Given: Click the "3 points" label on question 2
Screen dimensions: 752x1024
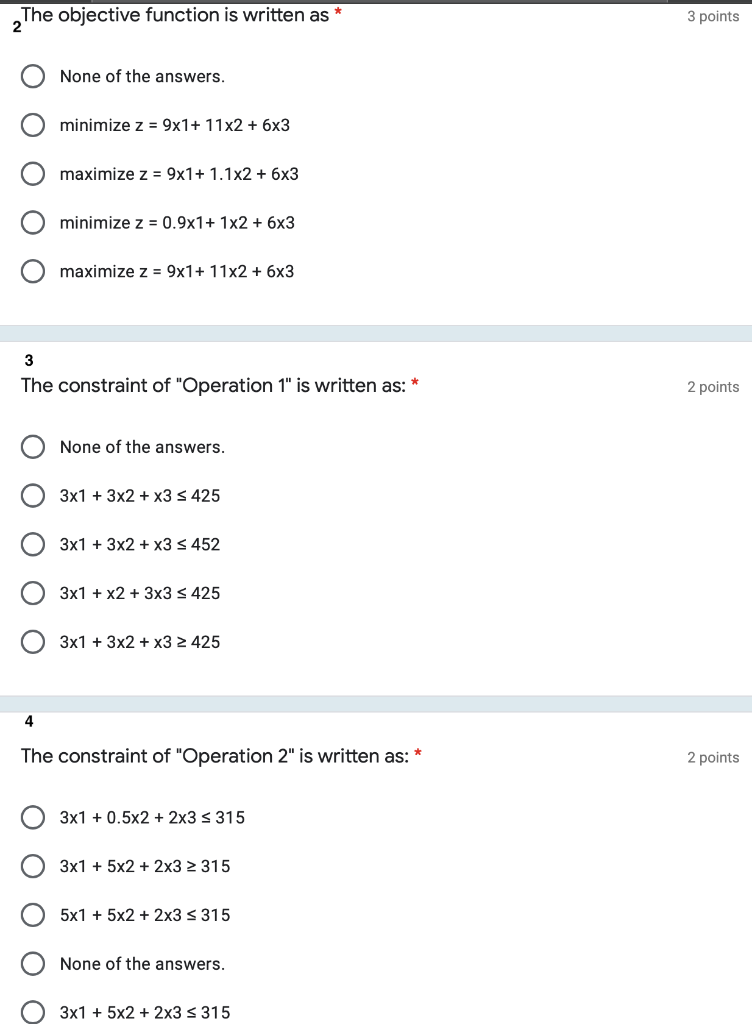Looking at the screenshot, I should point(712,16).
